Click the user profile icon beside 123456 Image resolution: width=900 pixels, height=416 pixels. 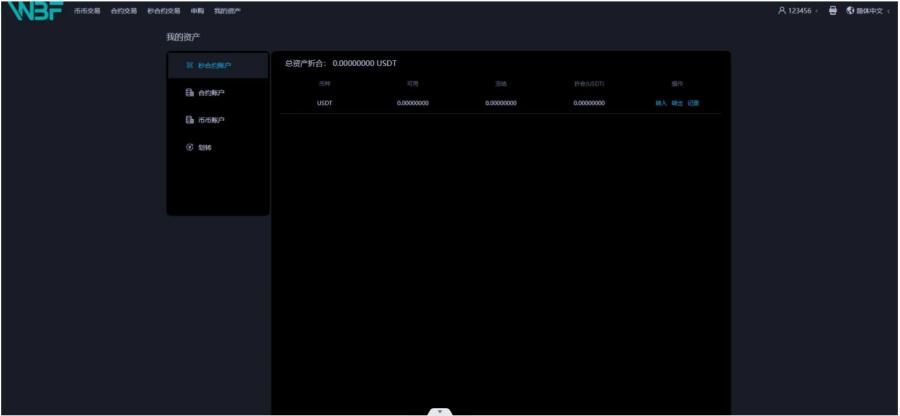click(x=781, y=11)
